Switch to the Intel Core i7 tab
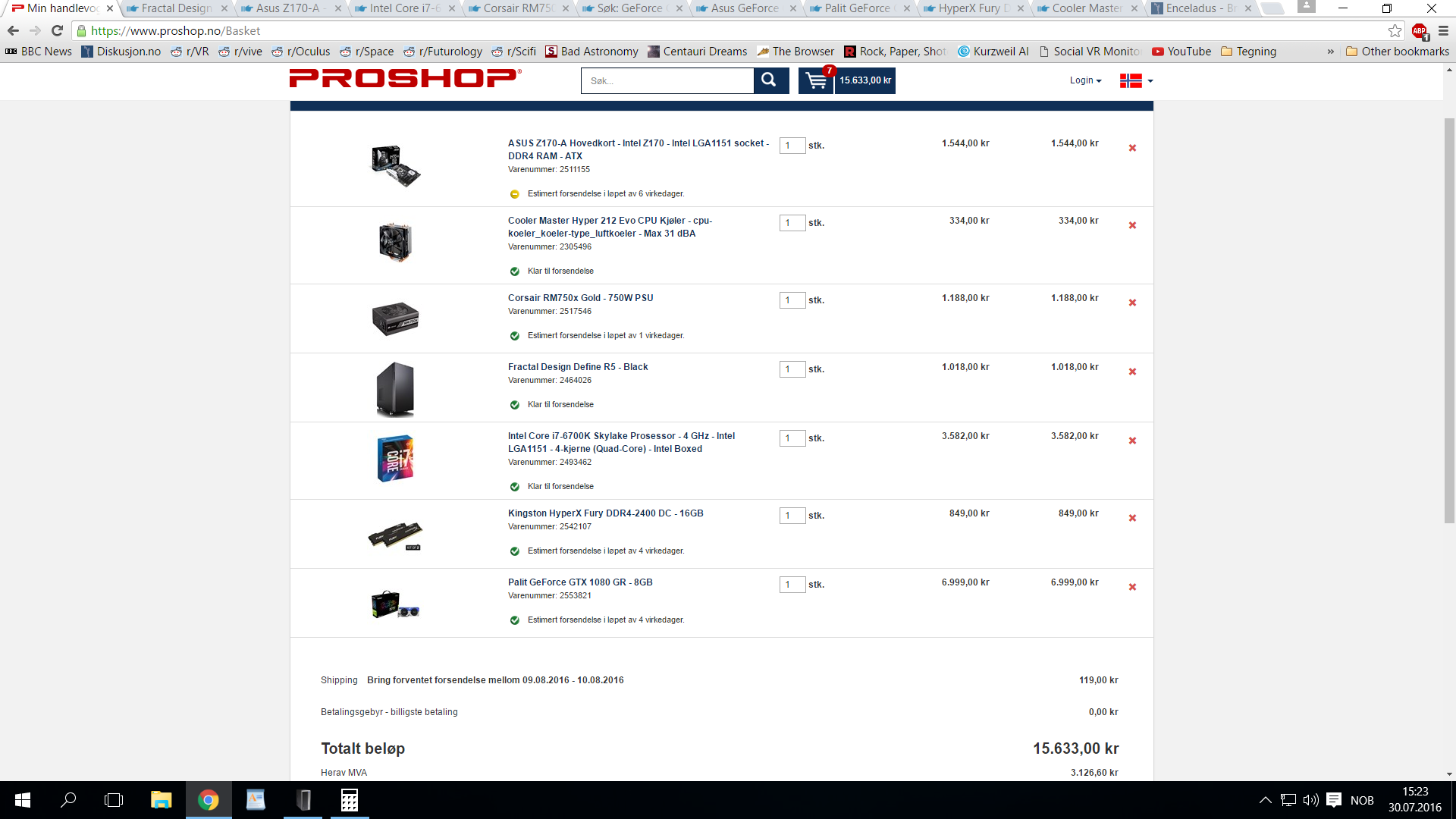This screenshot has width=1456, height=819. 404,8
